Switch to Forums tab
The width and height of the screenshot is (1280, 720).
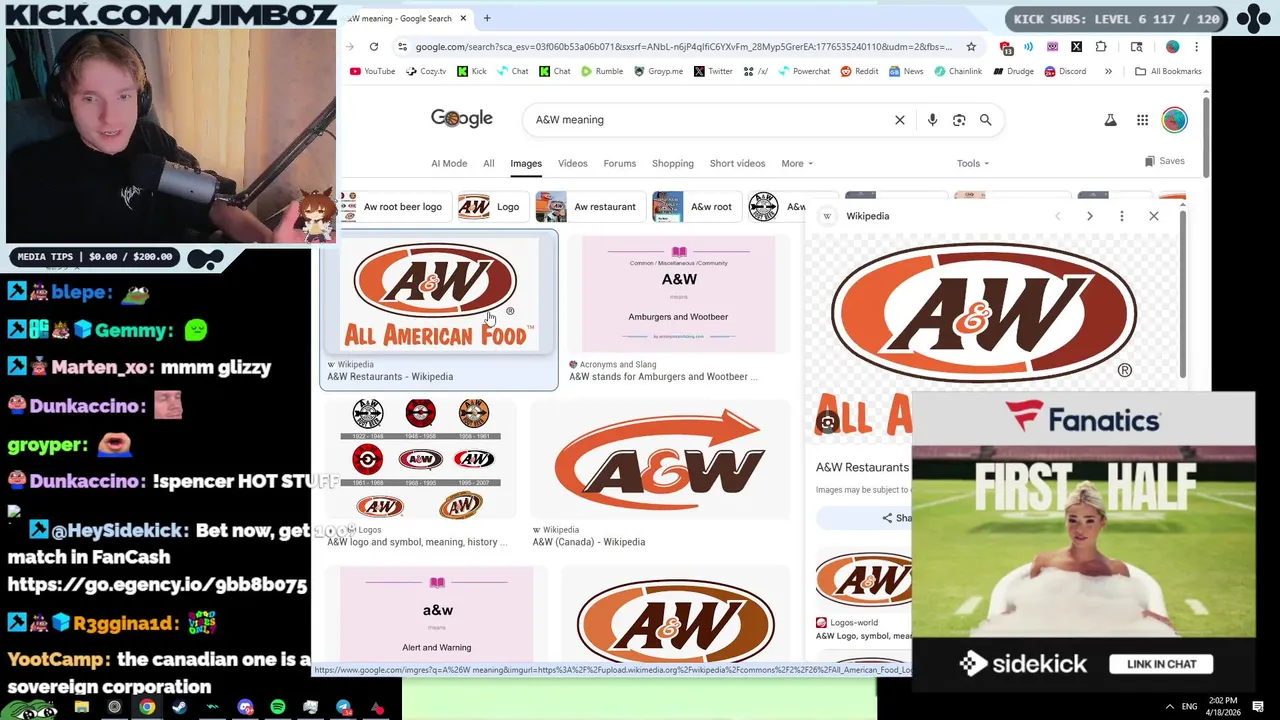(619, 163)
